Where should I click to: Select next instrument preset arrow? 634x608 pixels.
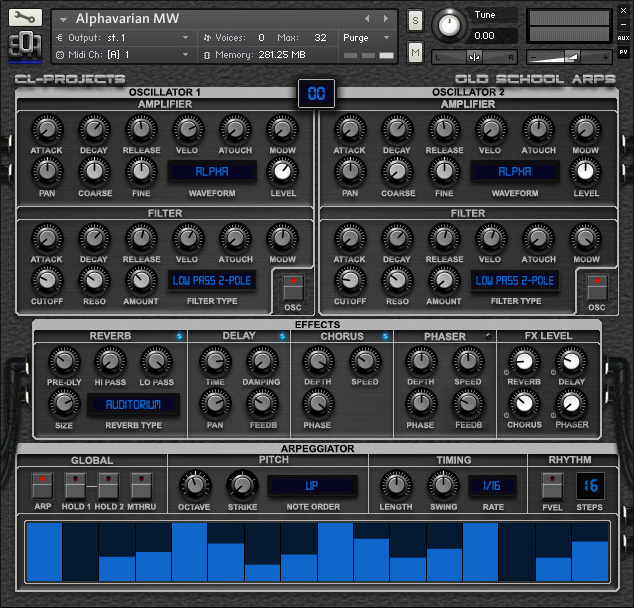[x=386, y=19]
